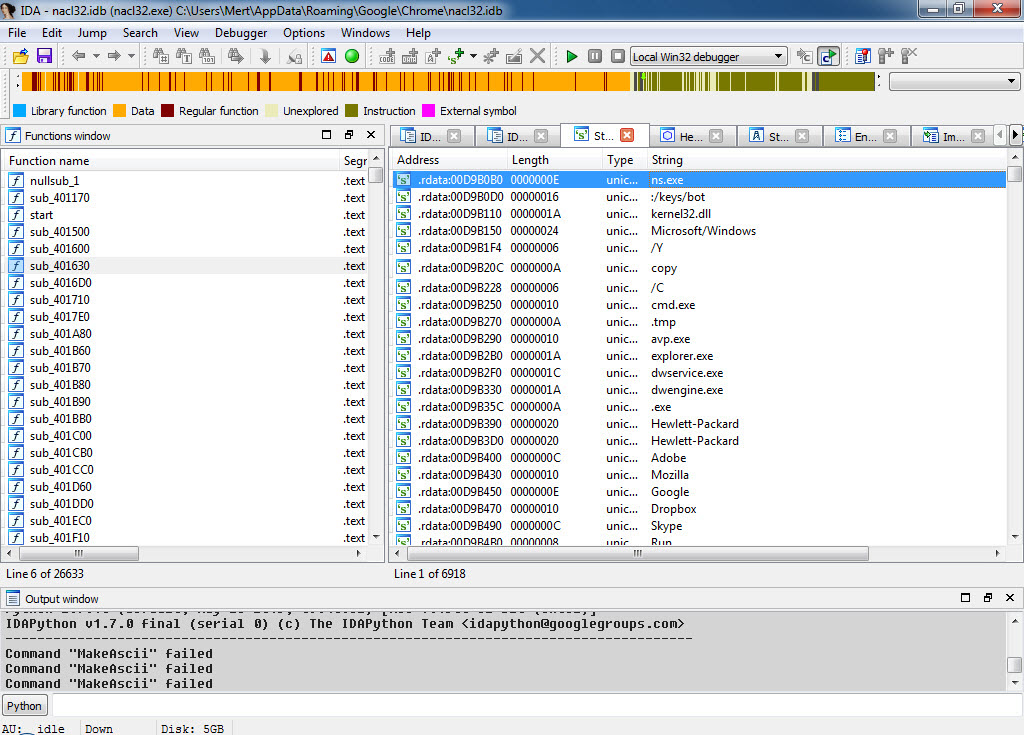Switch to the Enums tab
Viewport: 1024px width, 735px height.
[x=865, y=136]
